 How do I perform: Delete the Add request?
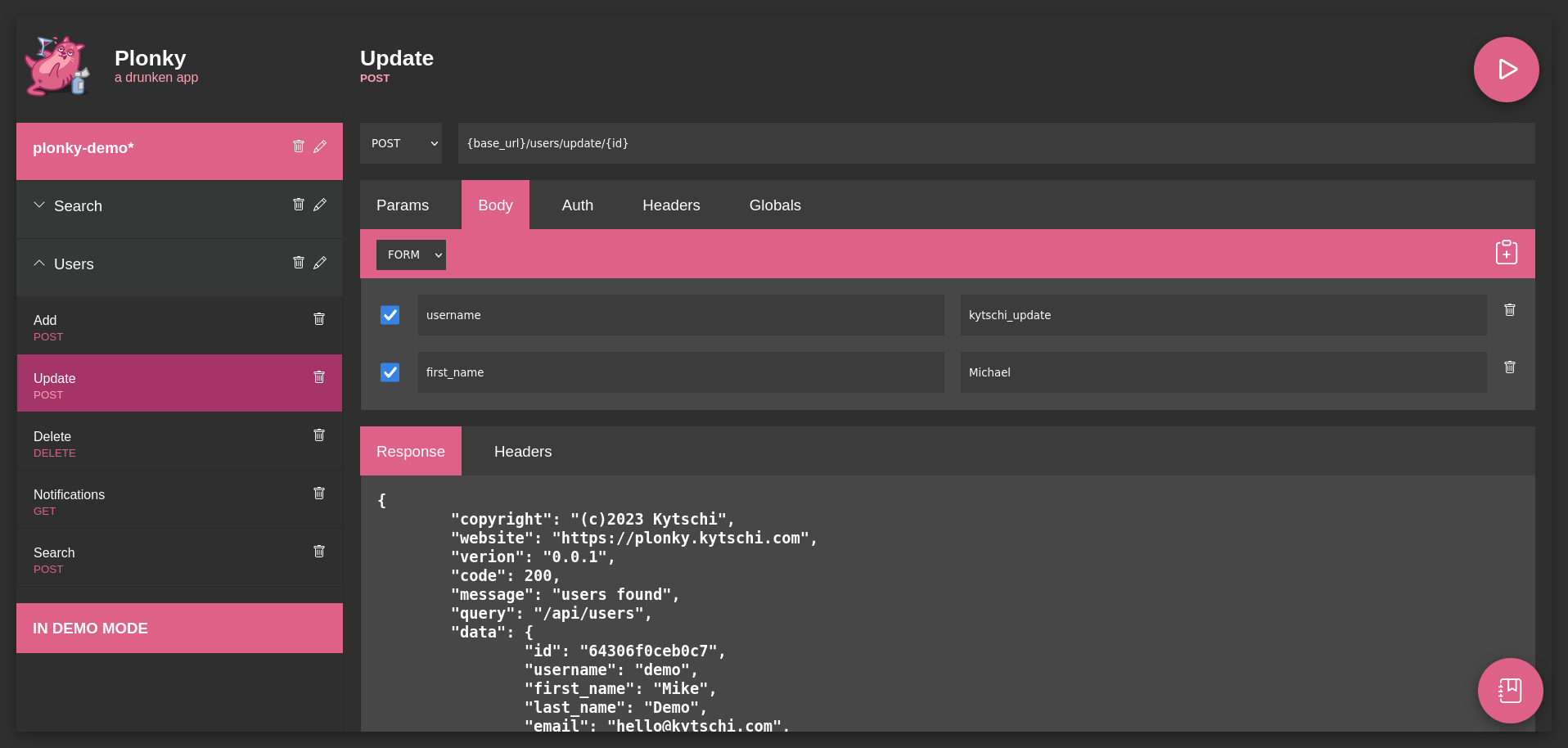(319, 319)
